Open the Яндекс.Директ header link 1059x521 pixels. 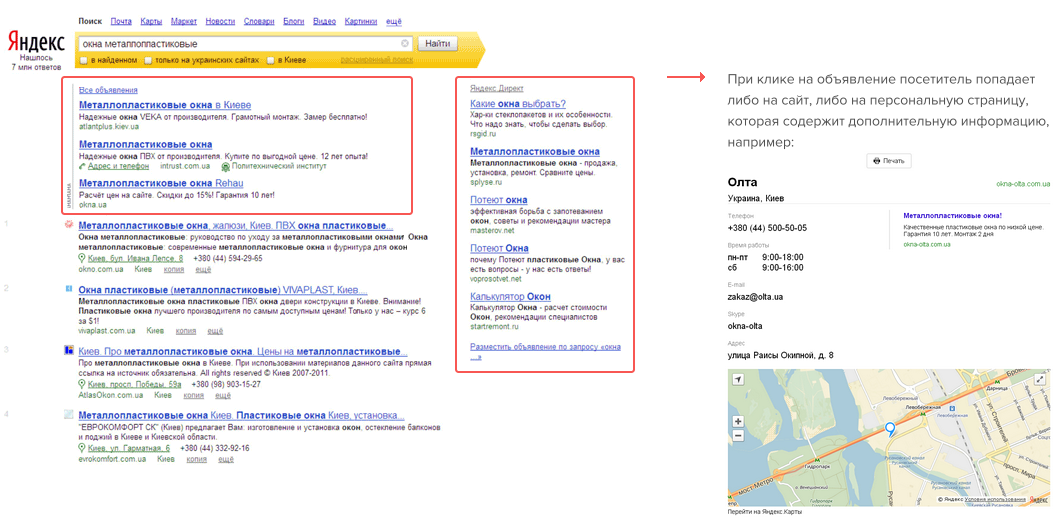pyautogui.click(x=496, y=89)
